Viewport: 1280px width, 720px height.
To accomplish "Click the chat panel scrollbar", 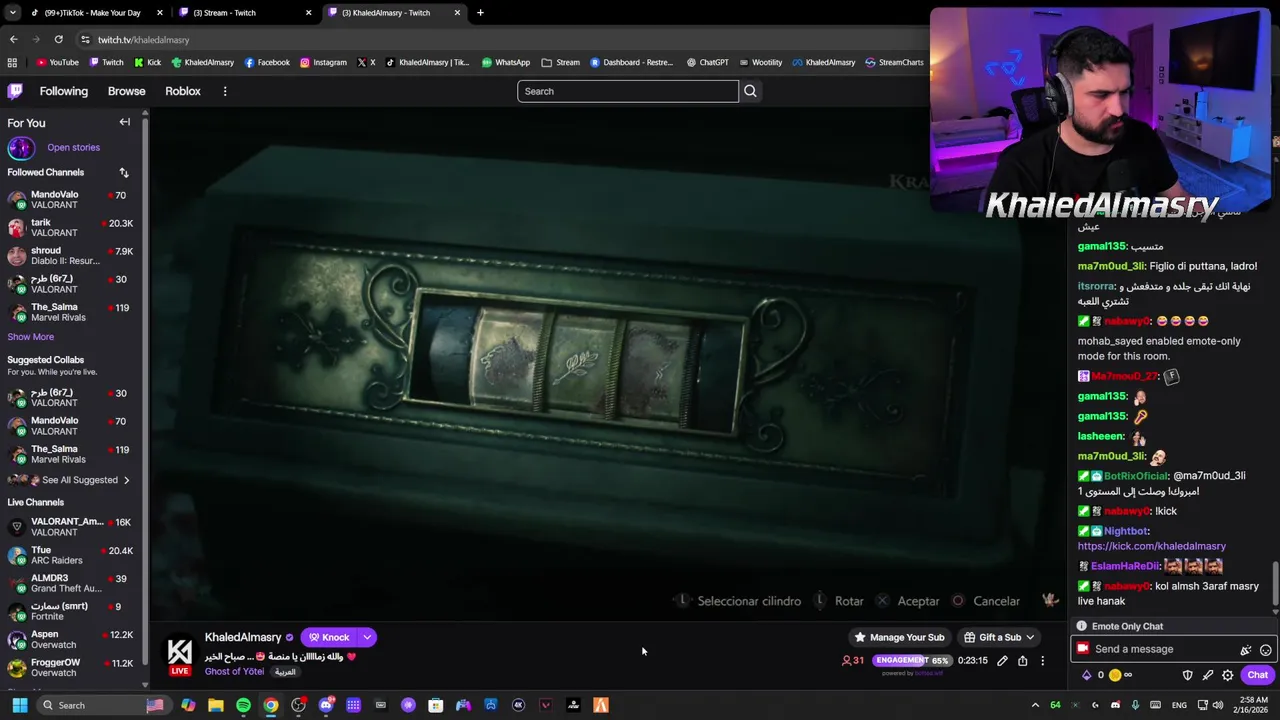I will [x=1274, y=585].
